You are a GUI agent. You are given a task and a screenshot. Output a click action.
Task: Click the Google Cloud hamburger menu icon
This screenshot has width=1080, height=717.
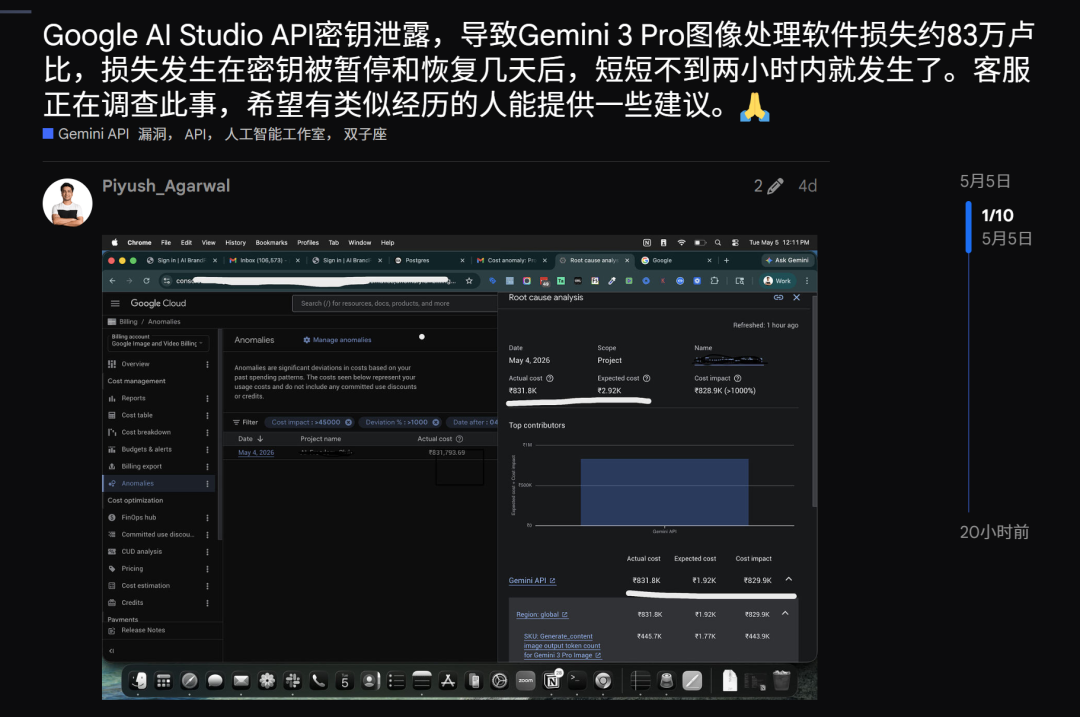pos(115,303)
